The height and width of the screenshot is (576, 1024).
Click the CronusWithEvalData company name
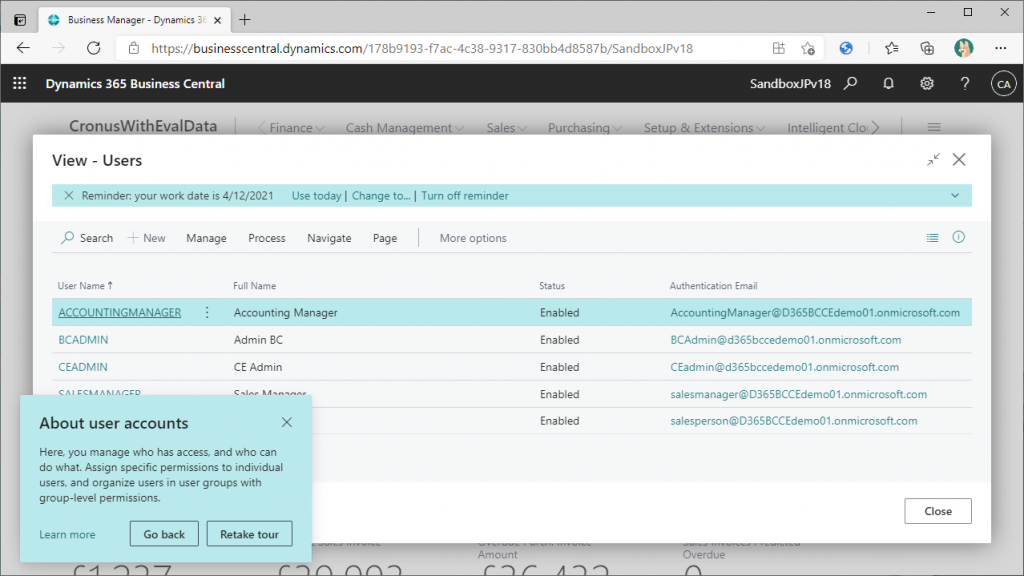click(143, 126)
